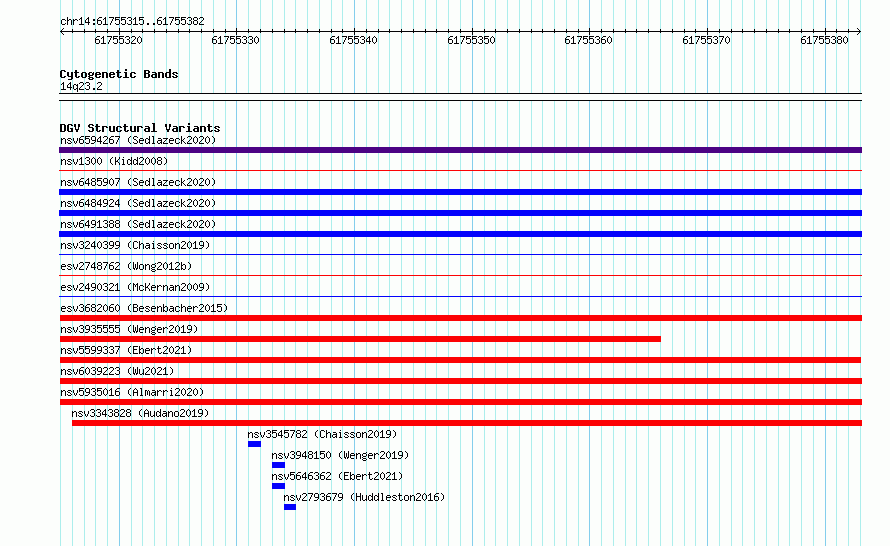Click the Cytogenetic Bands track title

[119, 74]
